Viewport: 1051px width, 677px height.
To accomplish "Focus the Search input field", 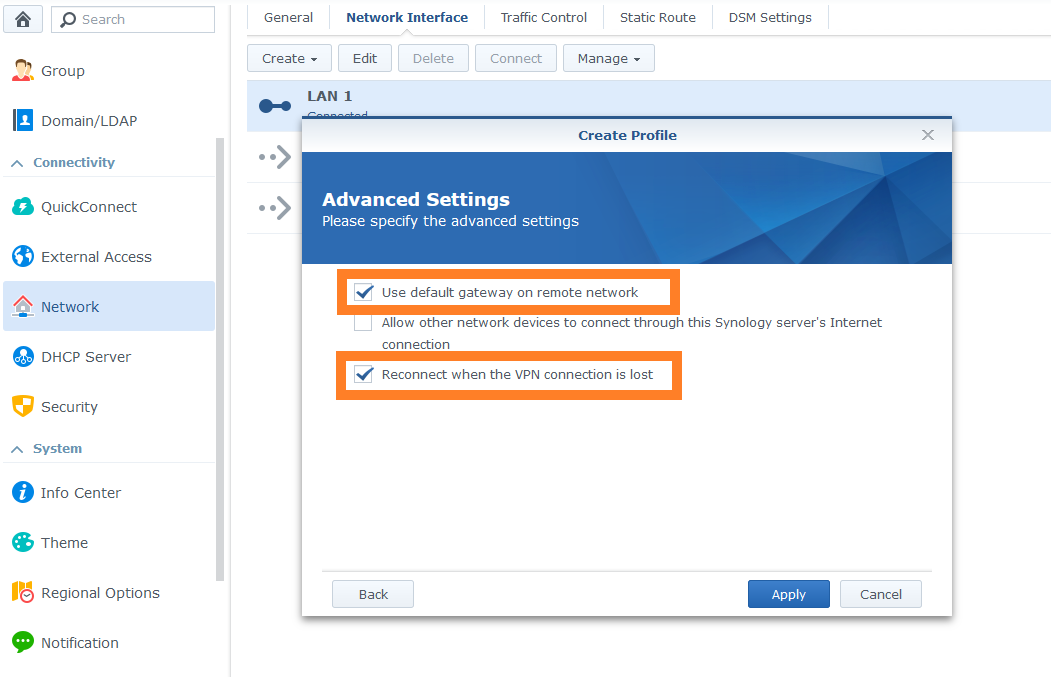I will click(133, 19).
